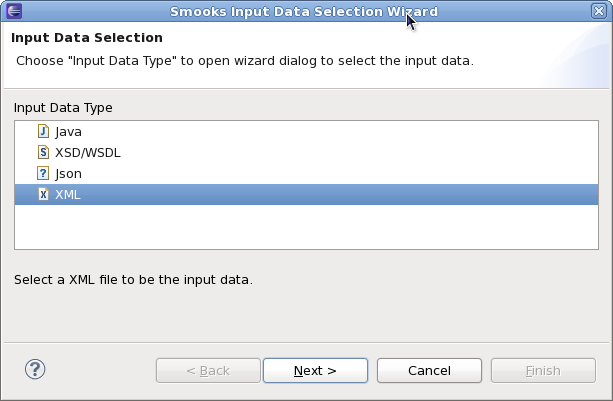The image size is (613, 401).
Task: Click the "Choose Input Data Type" instruction text
Action: [x=244, y=60]
